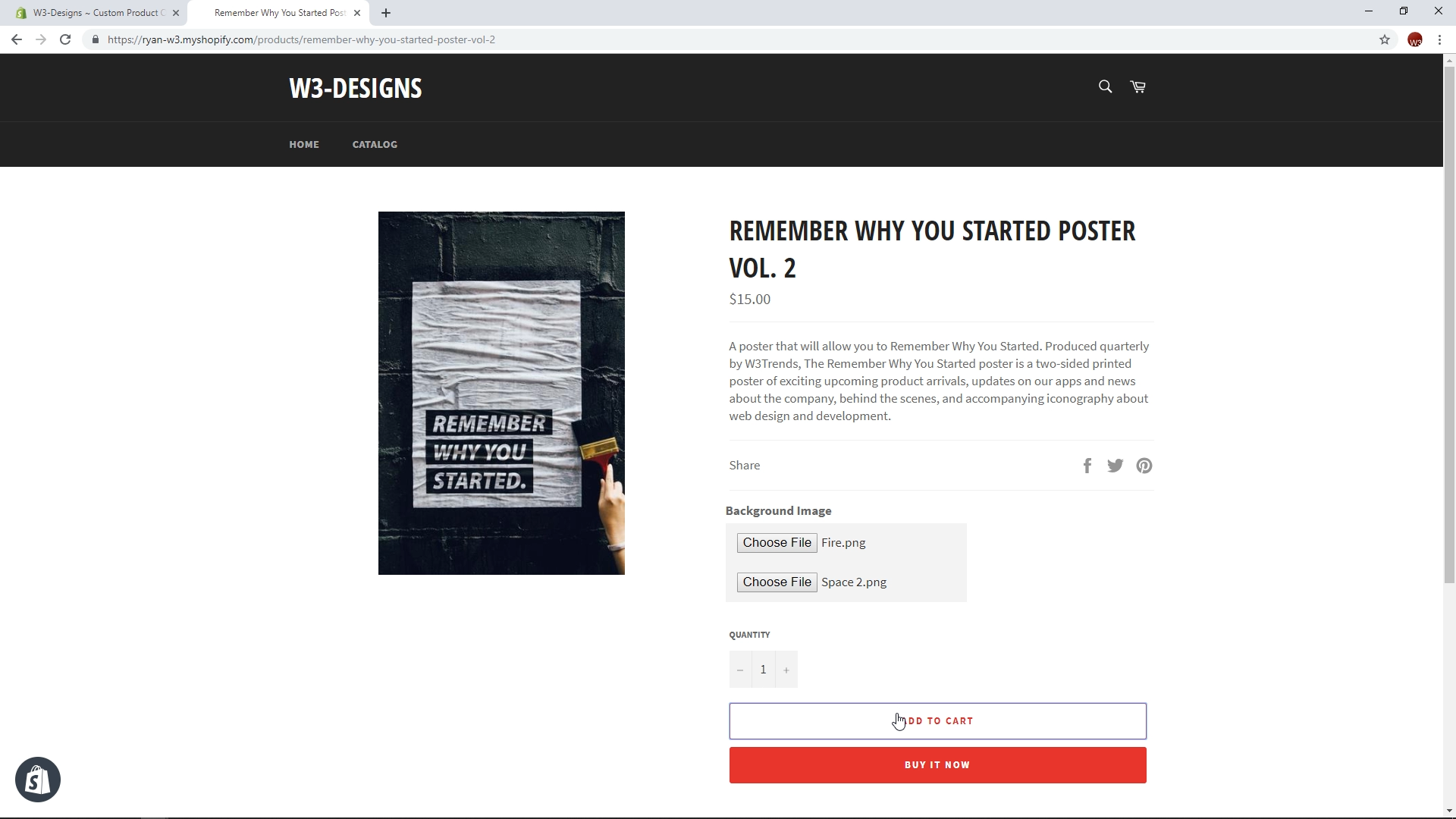This screenshot has height=819, width=1456.
Task: Choose File for Fire.png upload
Action: (x=777, y=542)
